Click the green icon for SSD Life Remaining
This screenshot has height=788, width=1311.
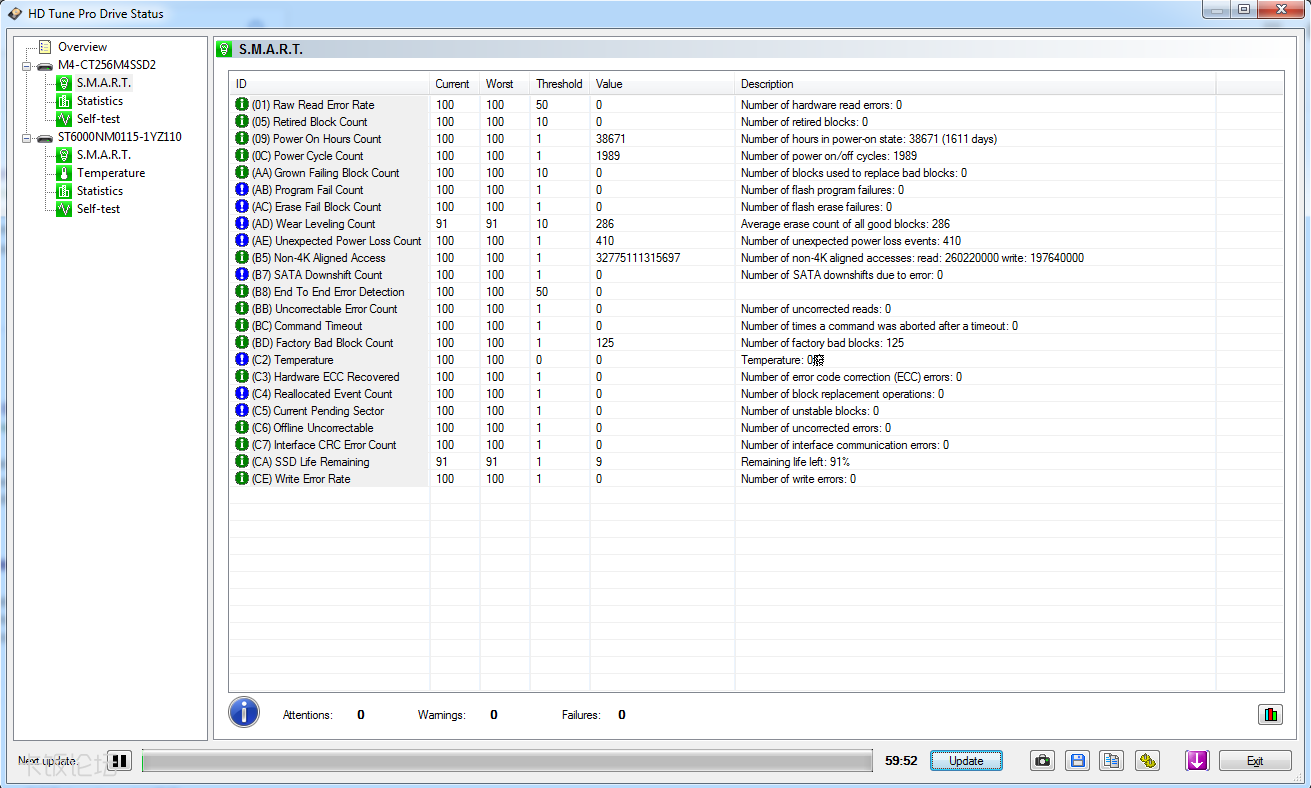pos(241,461)
